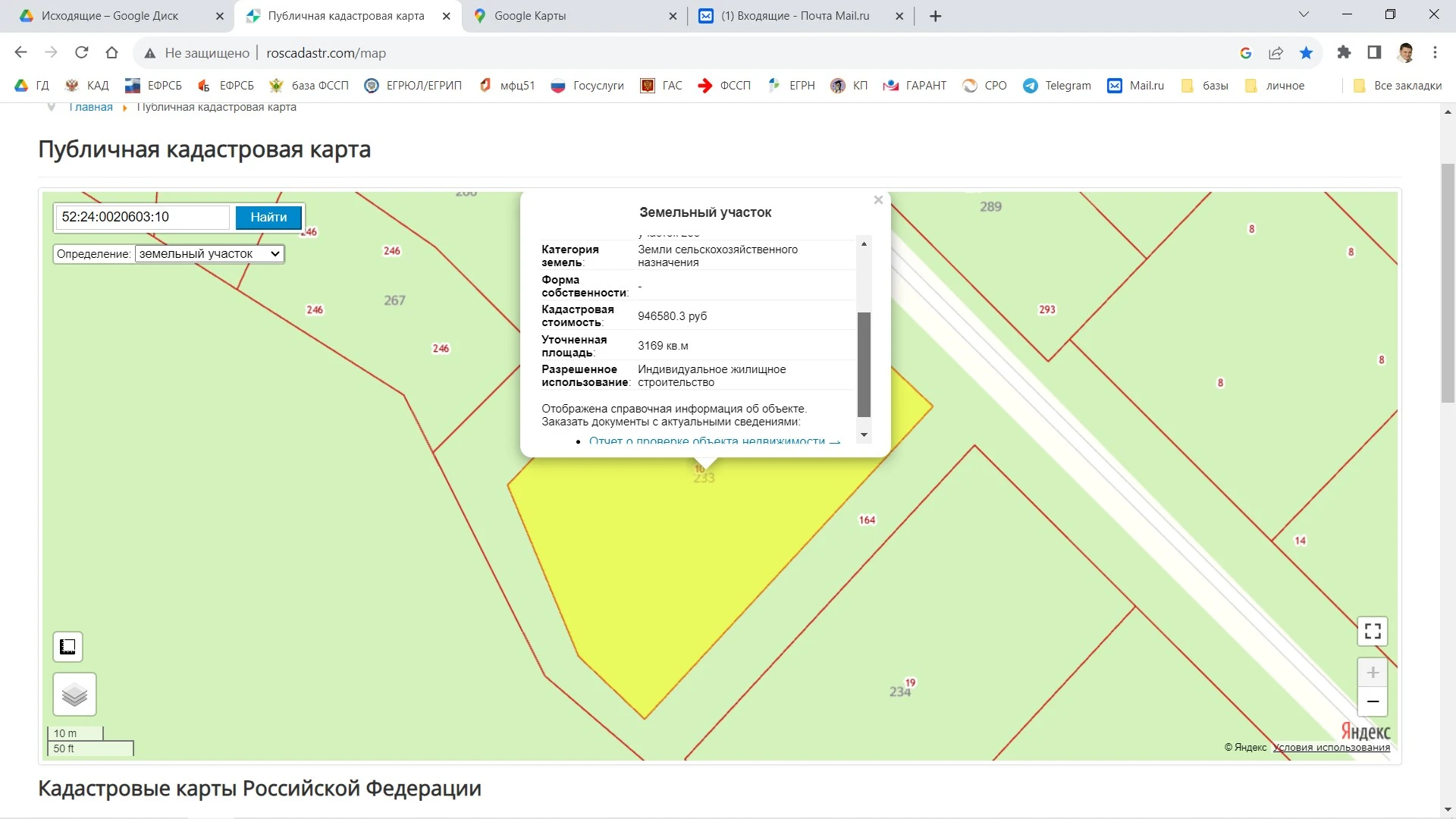Click parcel label 293 on map
Screen dimensions: 1456x819
point(1047,309)
